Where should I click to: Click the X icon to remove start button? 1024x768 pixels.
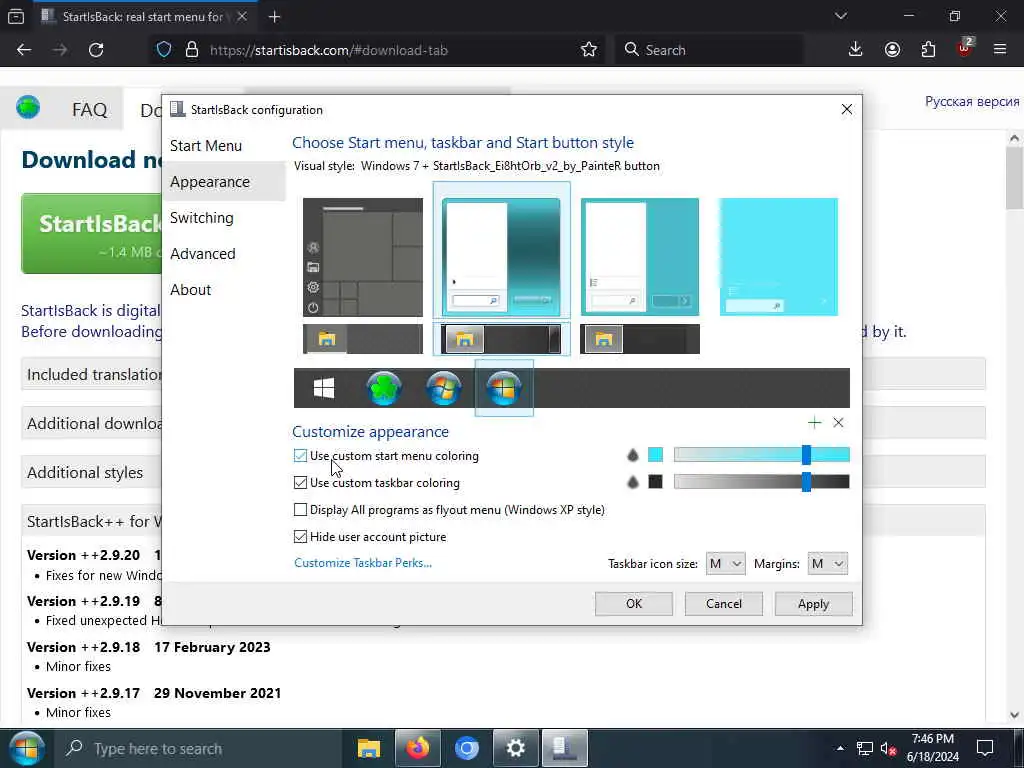pyautogui.click(x=839, y=423)
